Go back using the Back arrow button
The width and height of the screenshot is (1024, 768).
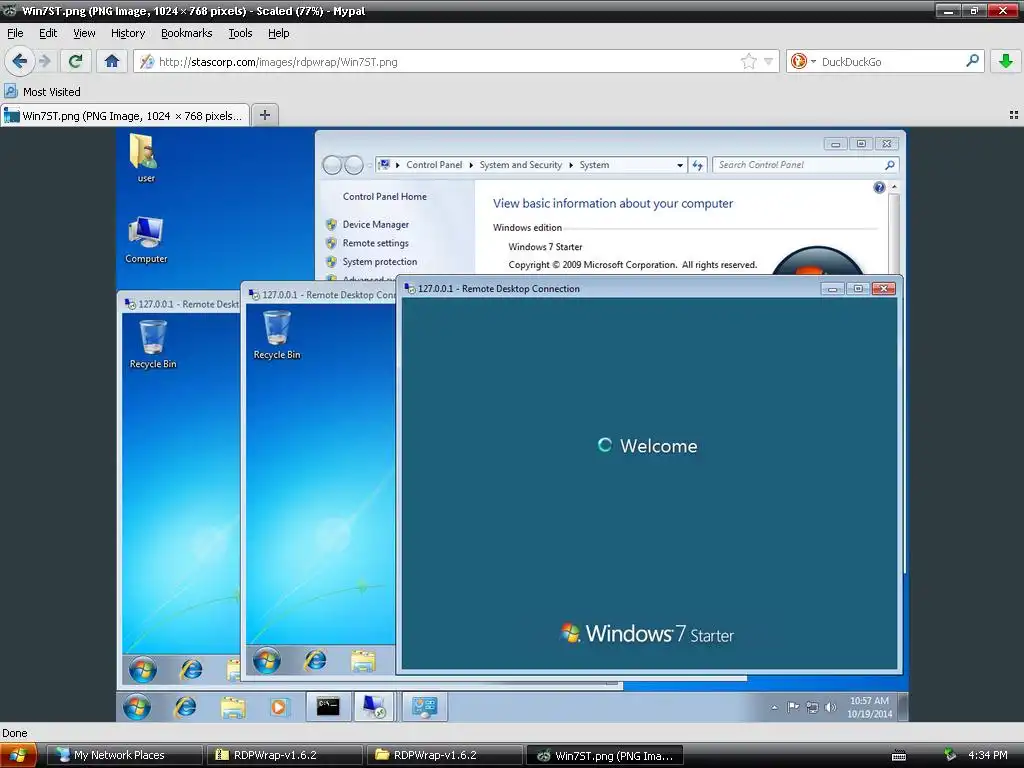(x=20, y=61)
